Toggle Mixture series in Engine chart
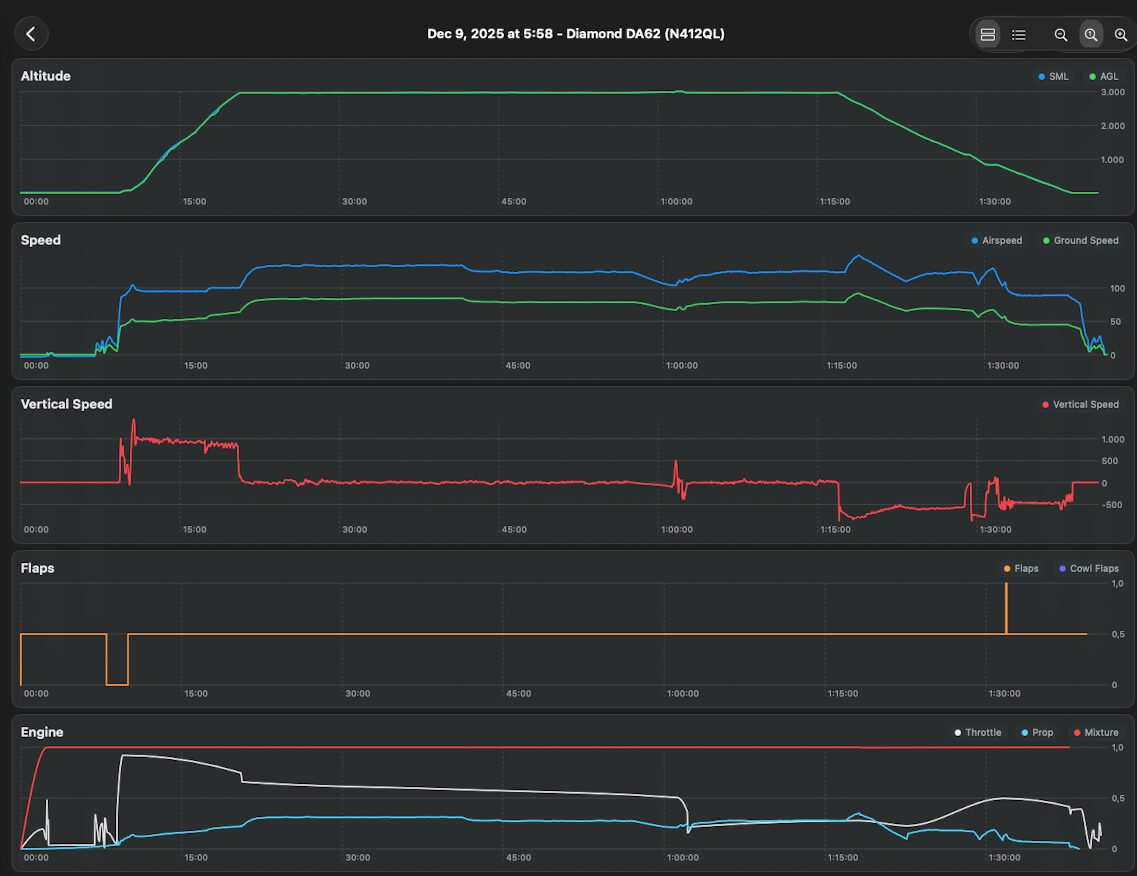Viewport: 1137px width, 876px height. 1095,733
